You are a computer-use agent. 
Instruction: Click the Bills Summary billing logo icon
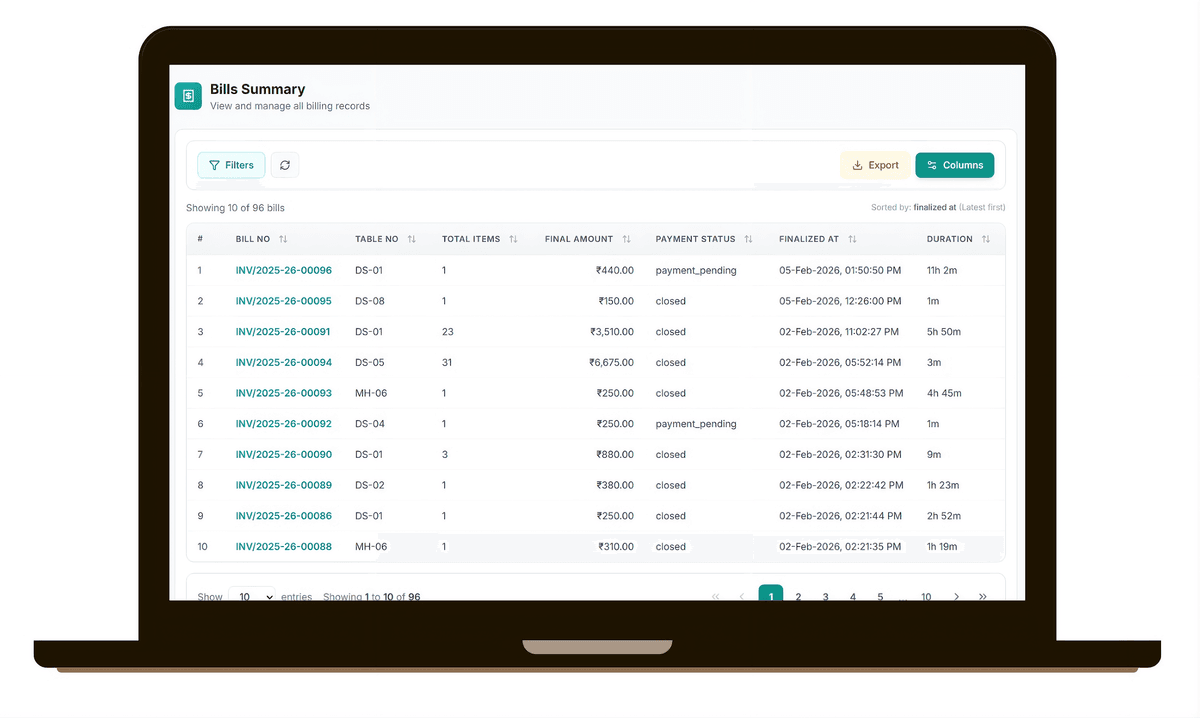[187, 96]
